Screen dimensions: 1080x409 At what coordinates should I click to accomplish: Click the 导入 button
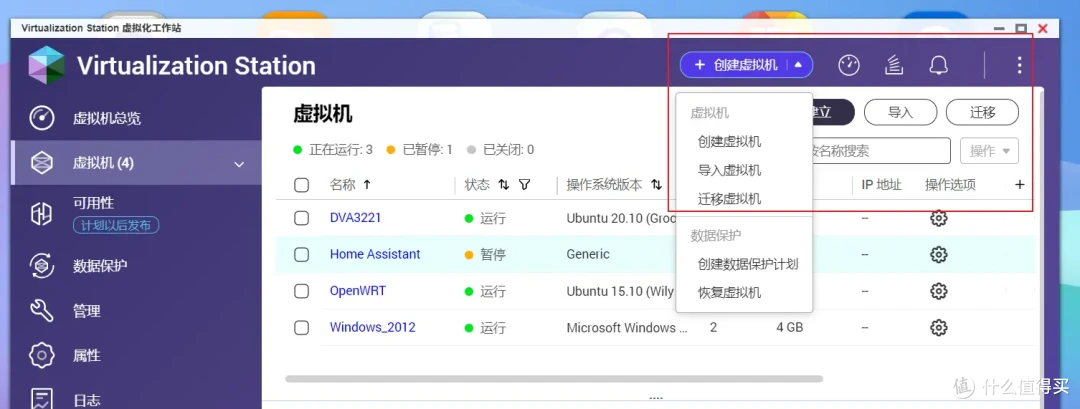coord(900,112)
